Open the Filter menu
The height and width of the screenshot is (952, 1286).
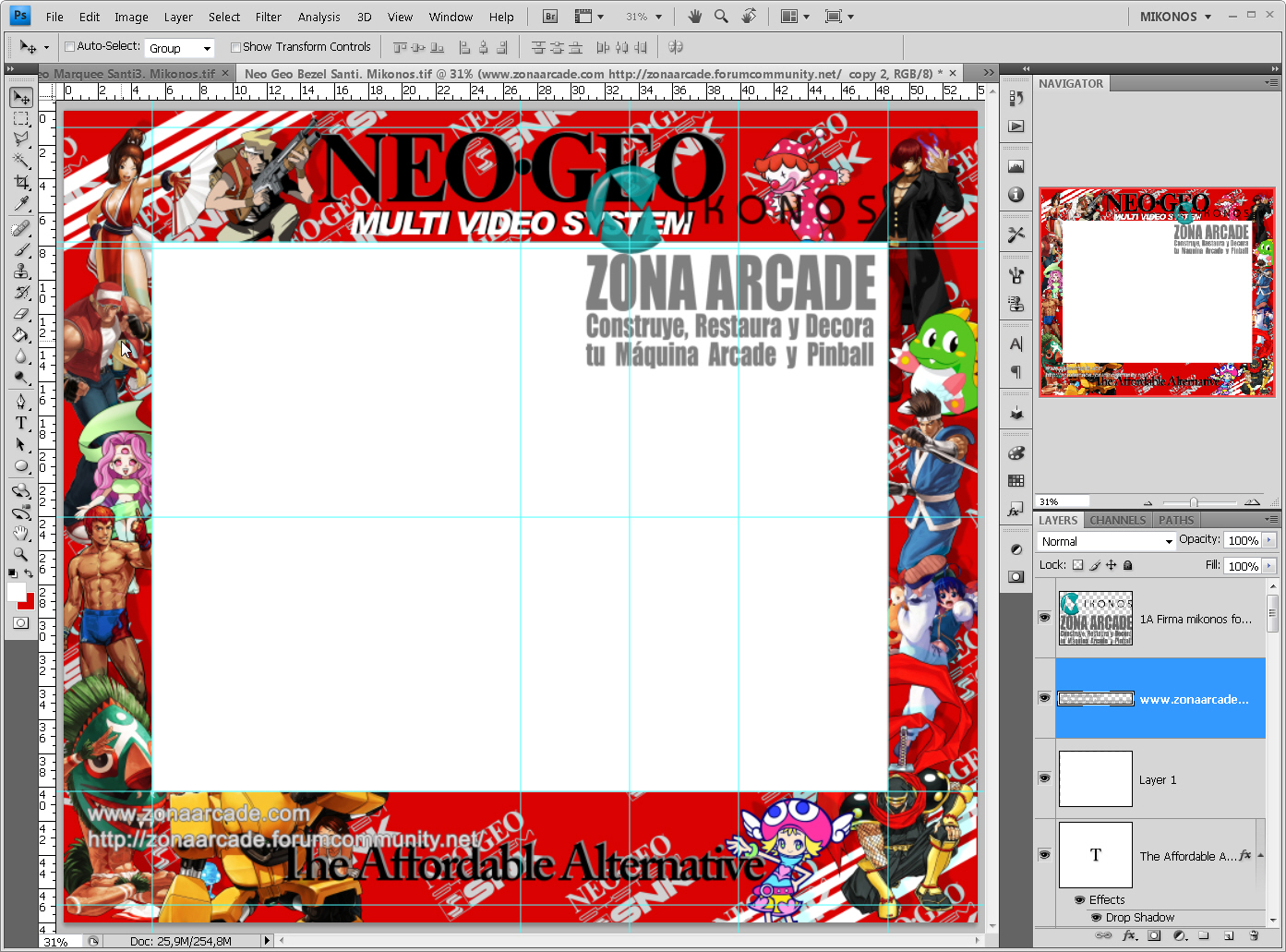268,16
